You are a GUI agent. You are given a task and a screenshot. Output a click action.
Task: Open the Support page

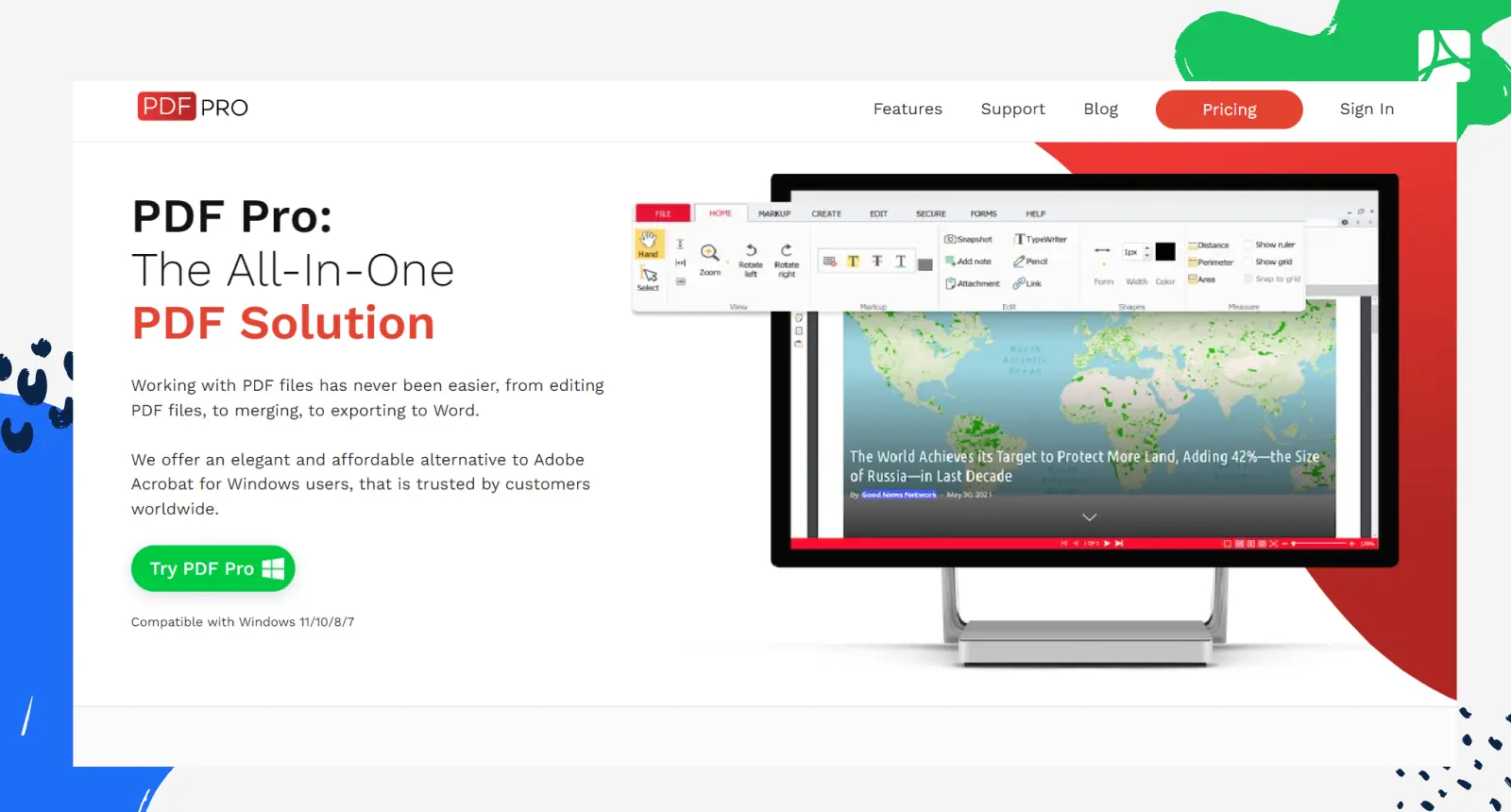coord(1012,110)
